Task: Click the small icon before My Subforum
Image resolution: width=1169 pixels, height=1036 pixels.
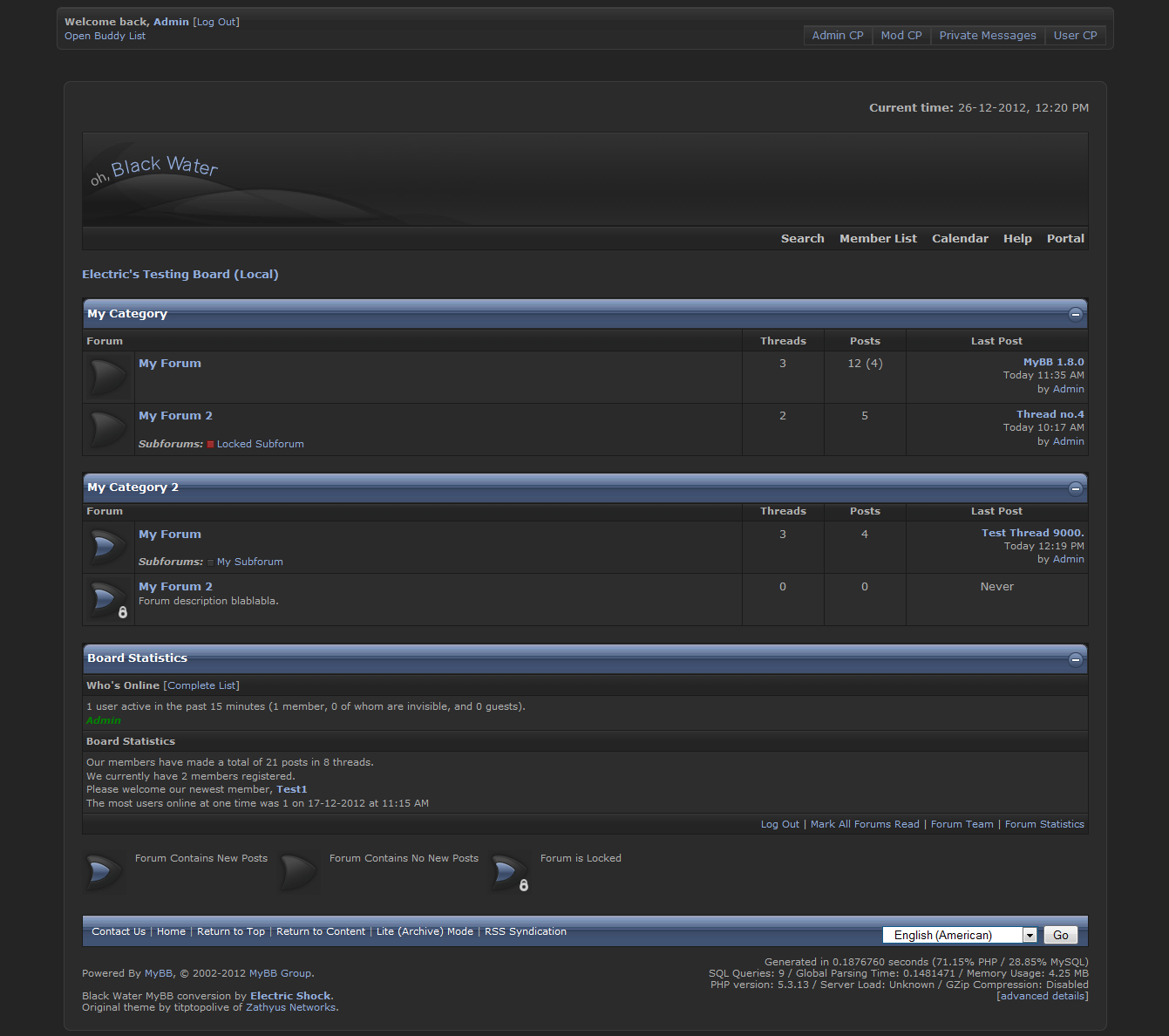Action: click(210, 562)
